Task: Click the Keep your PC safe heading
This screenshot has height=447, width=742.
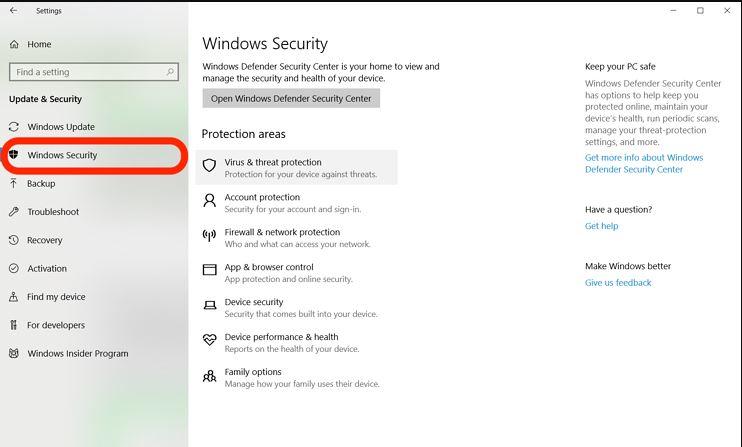Action: tap(620, 67)
